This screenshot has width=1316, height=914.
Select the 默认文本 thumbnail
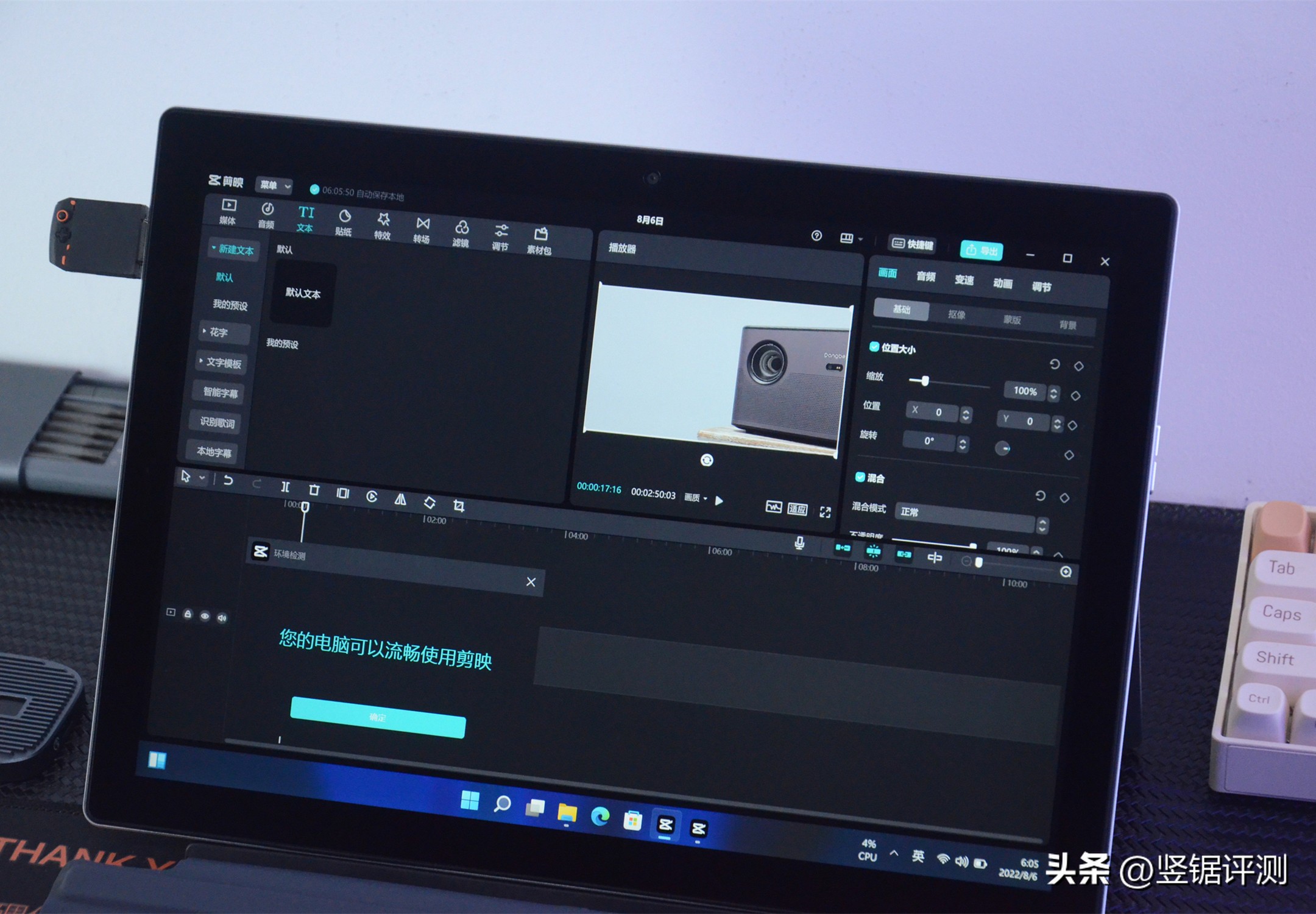303,294
